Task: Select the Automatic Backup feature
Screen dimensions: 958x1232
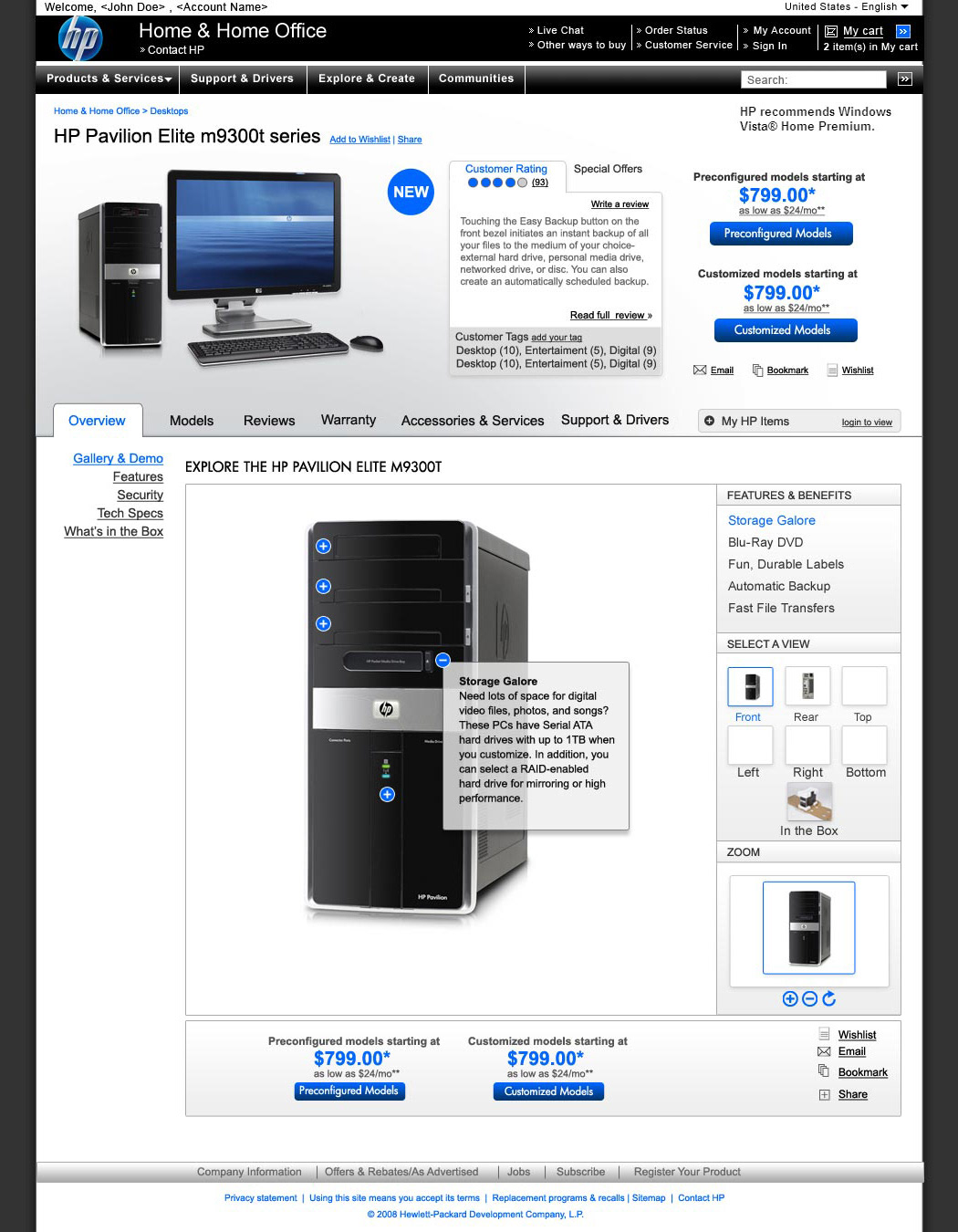Action: pyautogui.click(x=779, y=586)
